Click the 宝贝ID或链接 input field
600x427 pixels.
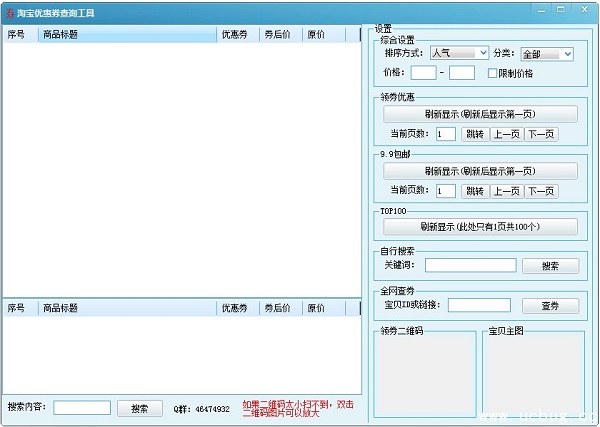point(479,305)
